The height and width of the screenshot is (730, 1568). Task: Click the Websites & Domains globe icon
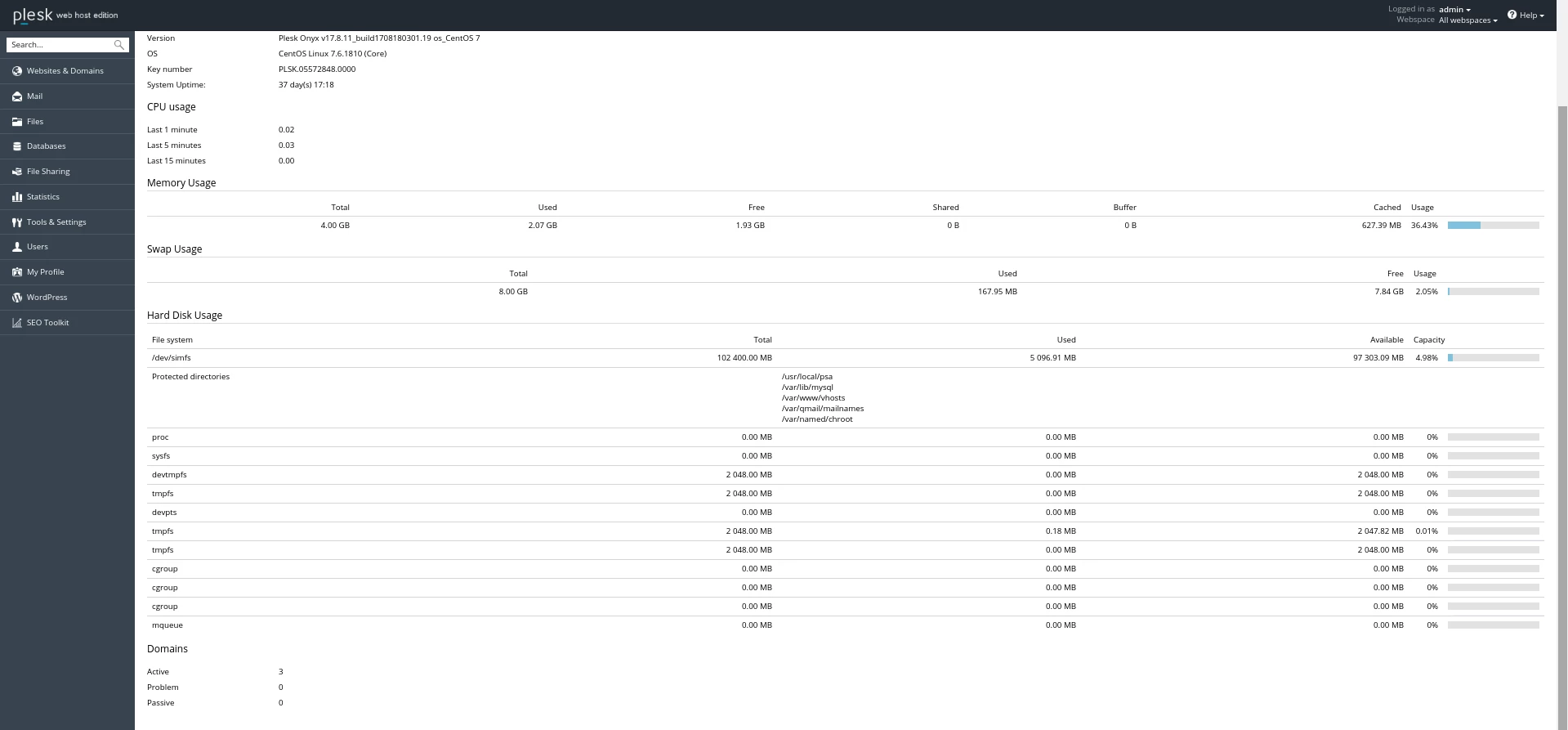click(17, 71)
